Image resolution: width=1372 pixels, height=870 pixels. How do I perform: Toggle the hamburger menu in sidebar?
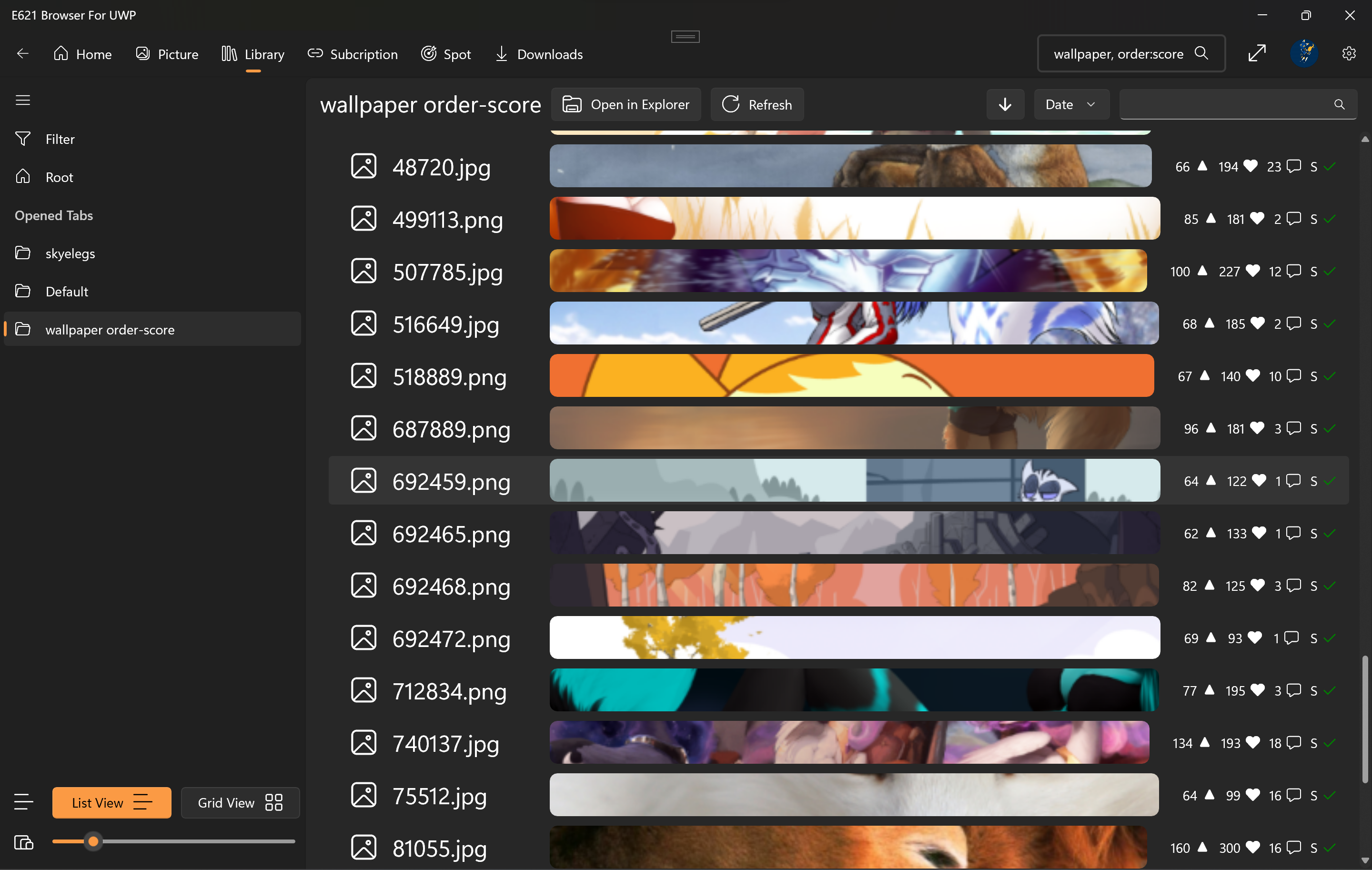pos(23,100)
